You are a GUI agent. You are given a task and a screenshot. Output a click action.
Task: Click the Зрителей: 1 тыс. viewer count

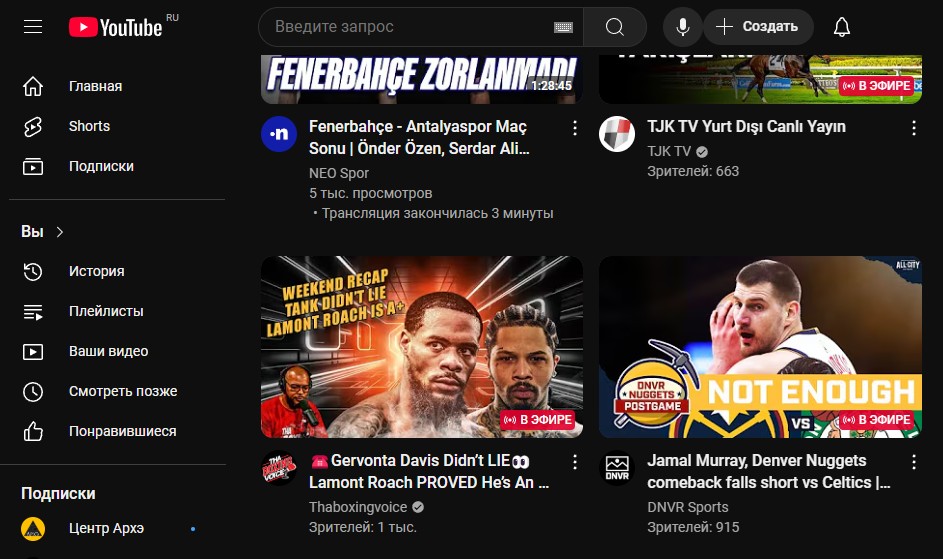363,527
